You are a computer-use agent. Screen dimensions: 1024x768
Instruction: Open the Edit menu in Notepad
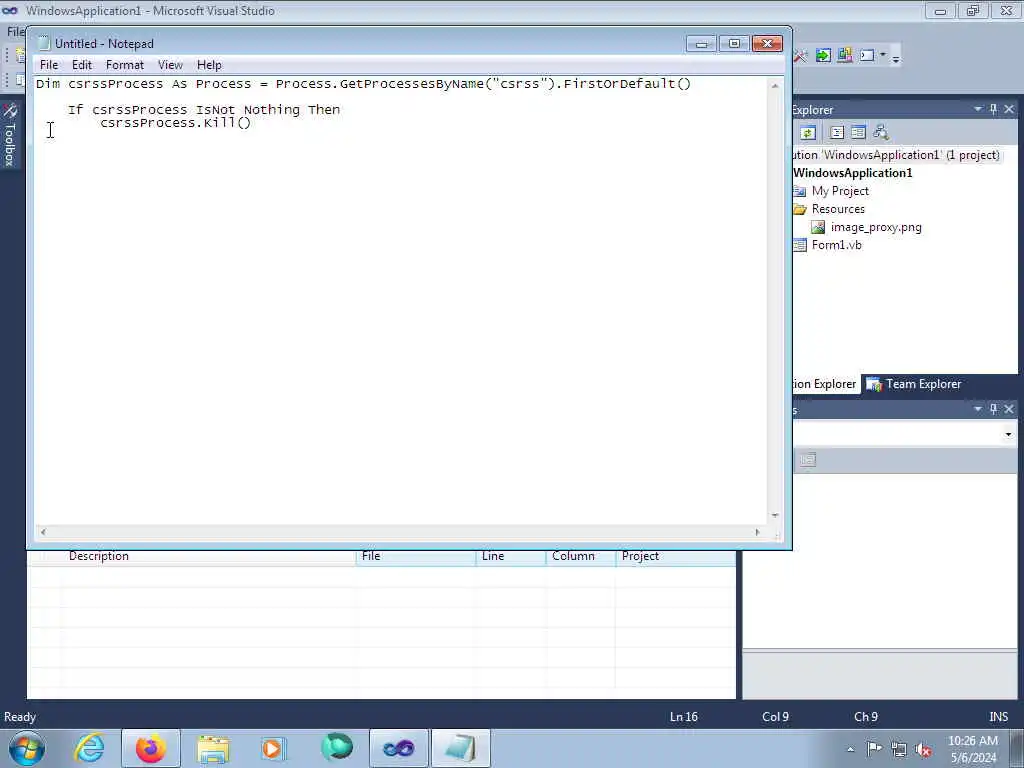coord(82,65)
